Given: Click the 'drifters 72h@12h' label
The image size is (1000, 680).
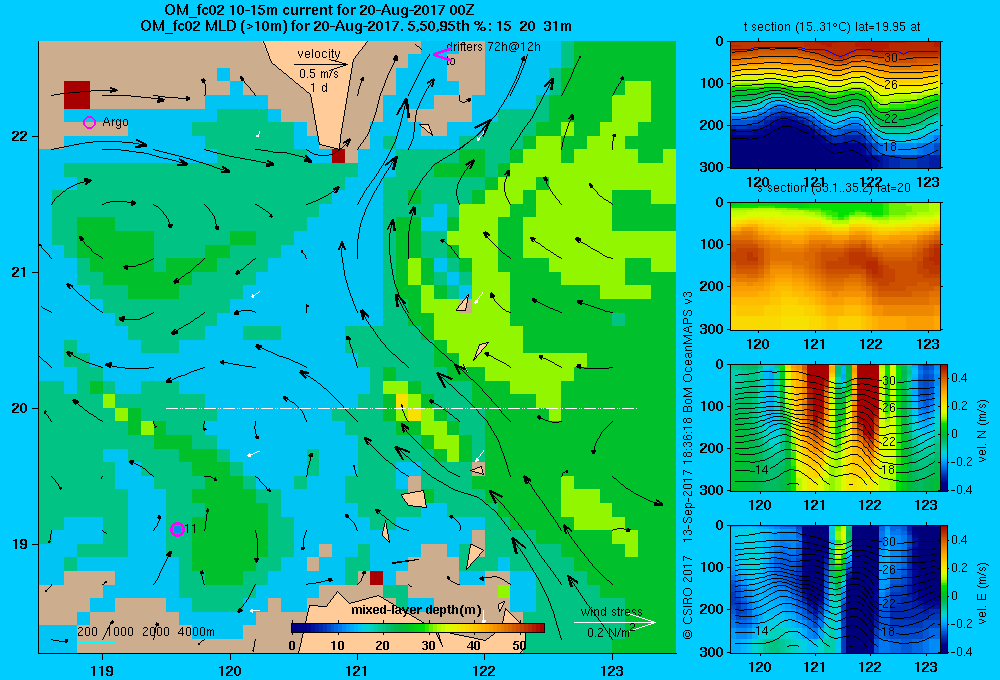Looking at the screenshot, I should click(493, 47).
